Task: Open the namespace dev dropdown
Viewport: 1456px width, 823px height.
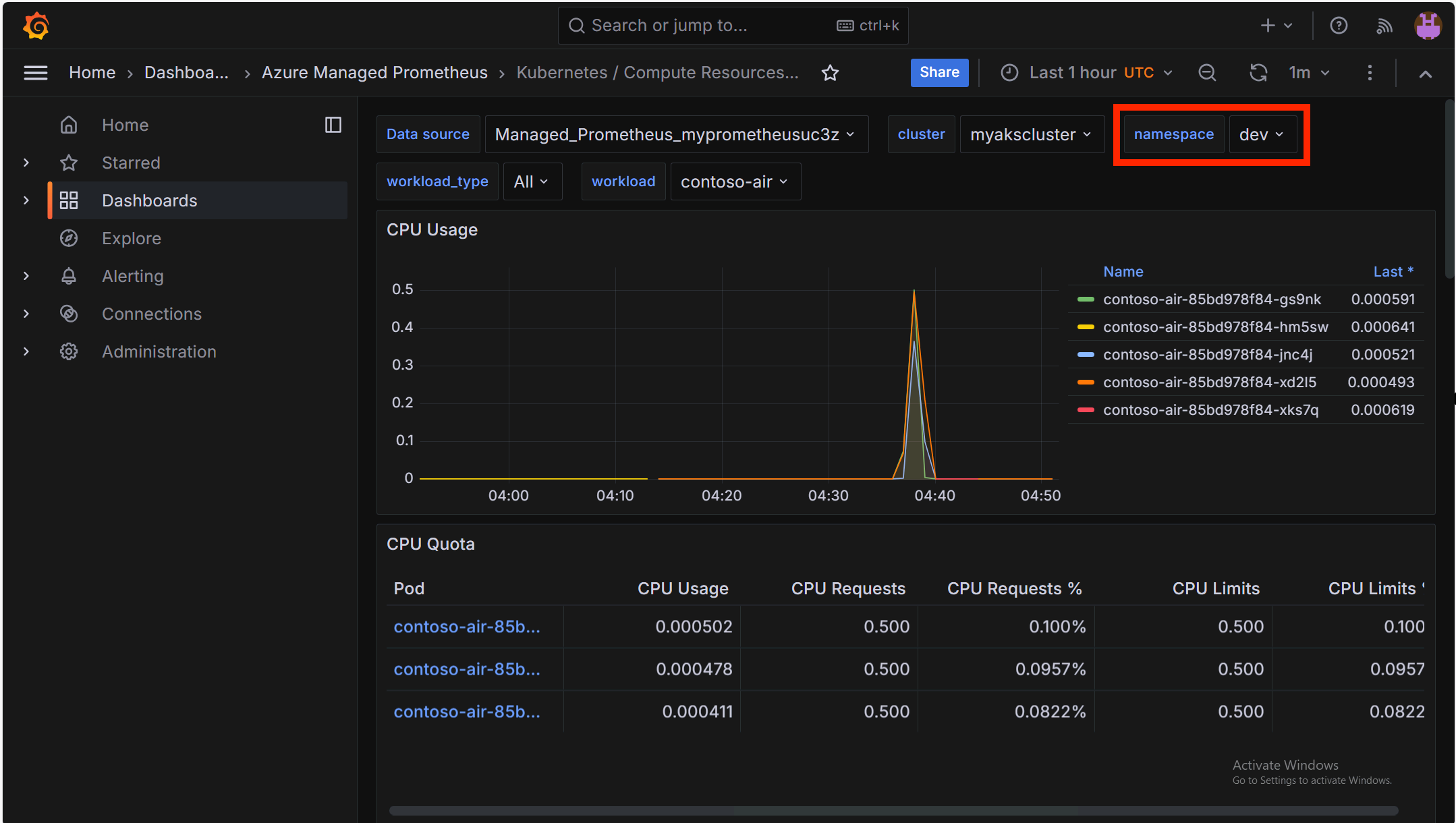Action: tap(1262, 134)
